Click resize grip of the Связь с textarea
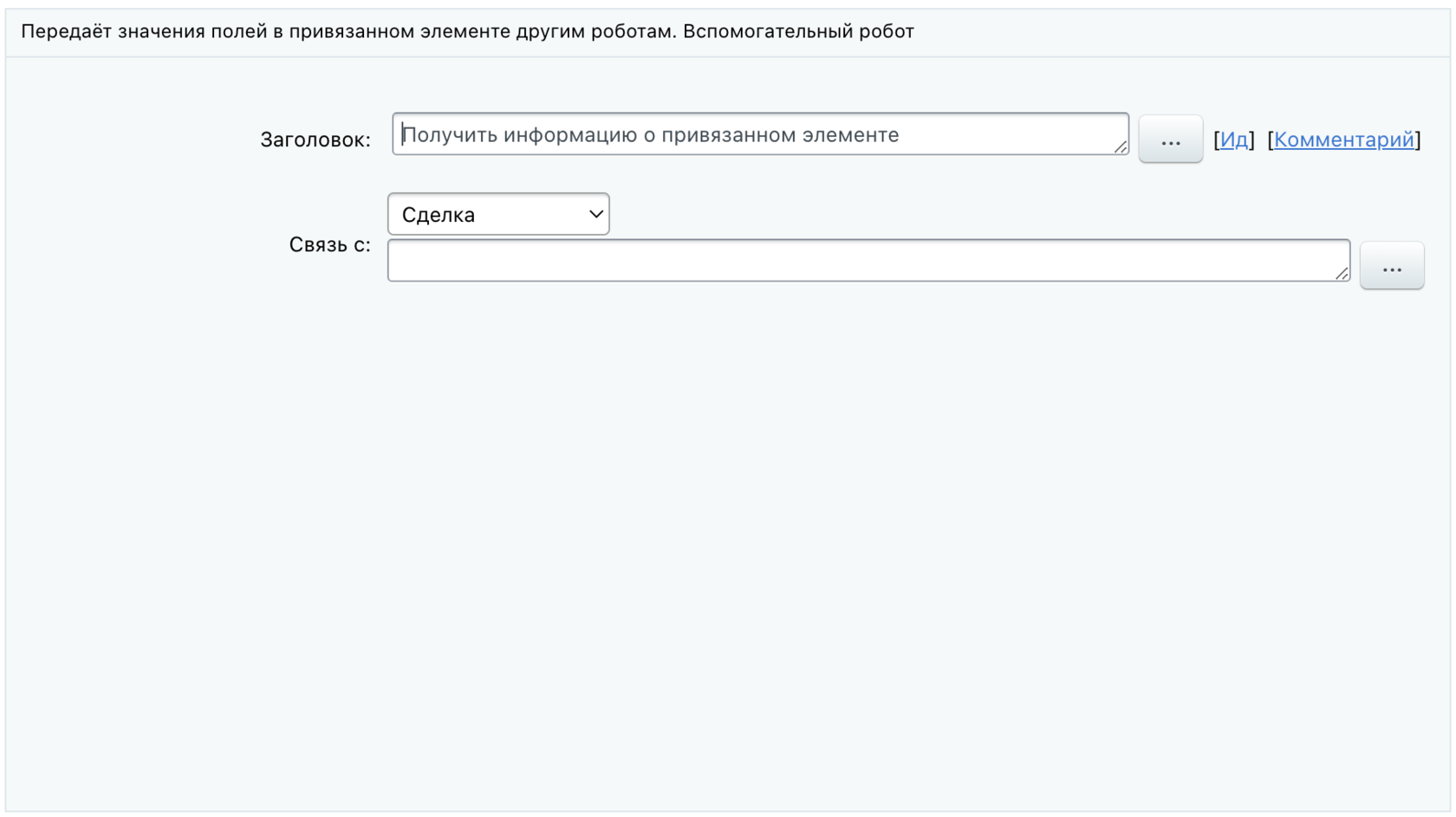This screenshot has height=817, width=1456. pos(1342,274)
